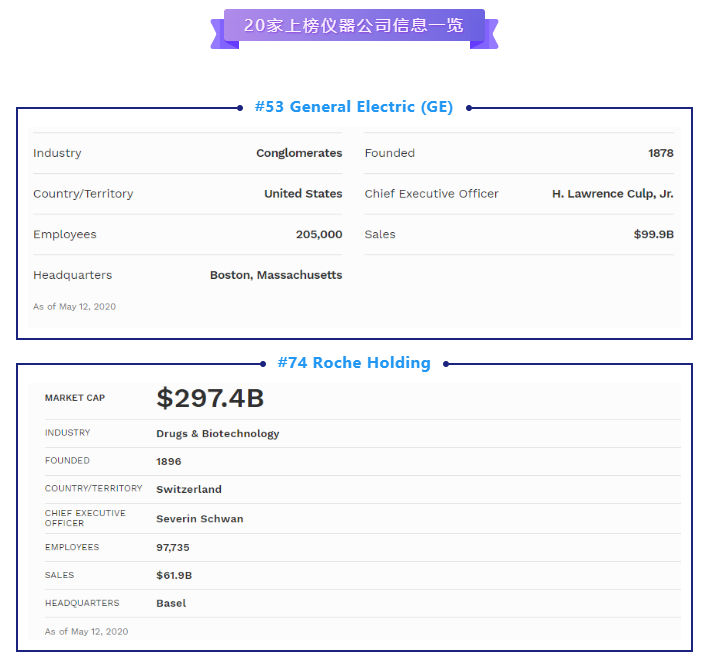Click the GE Sales label

pyautogui.click(x=380, y=234)
